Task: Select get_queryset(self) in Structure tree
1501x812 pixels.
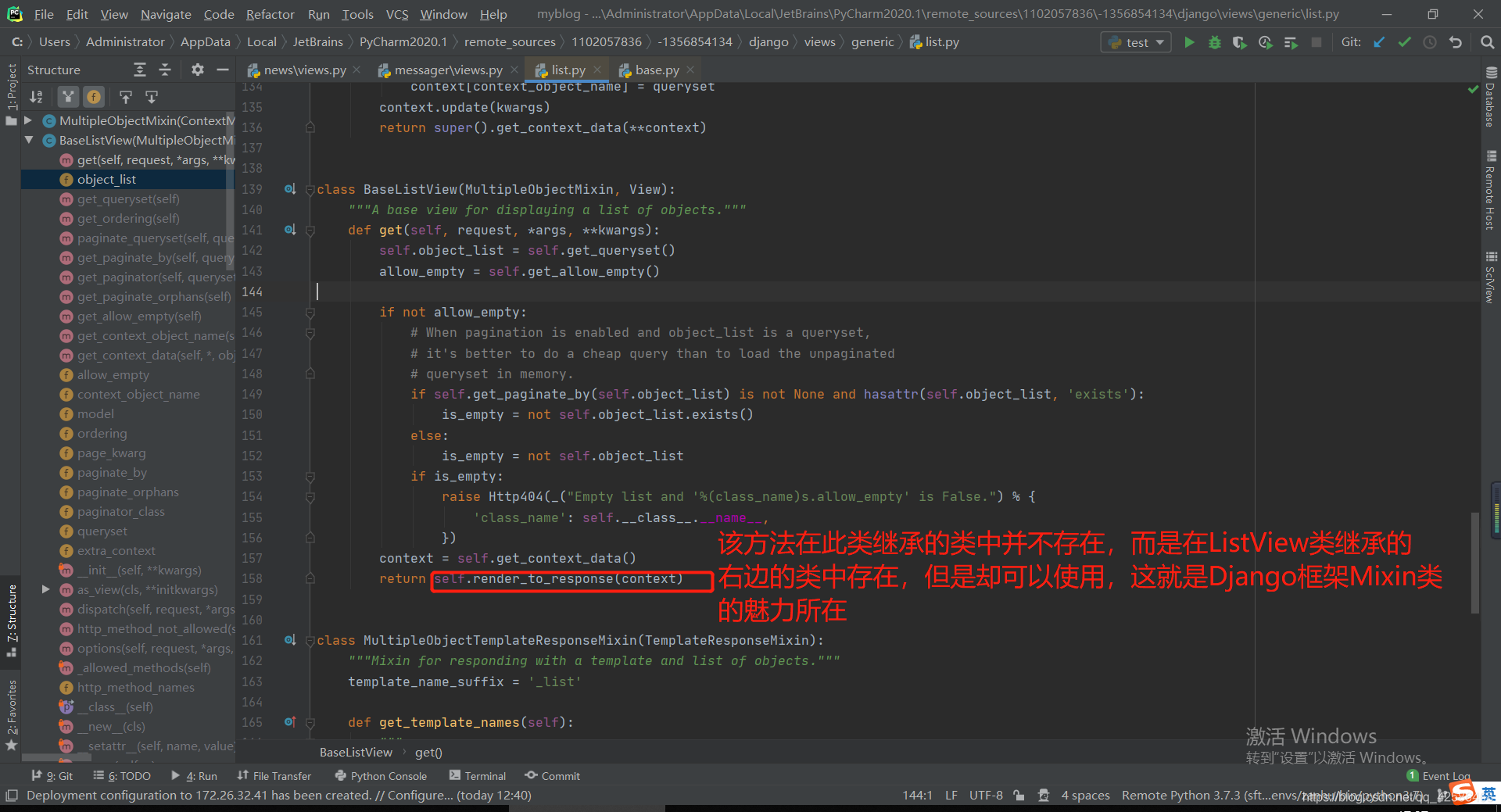Action: (x=127, y=199)
